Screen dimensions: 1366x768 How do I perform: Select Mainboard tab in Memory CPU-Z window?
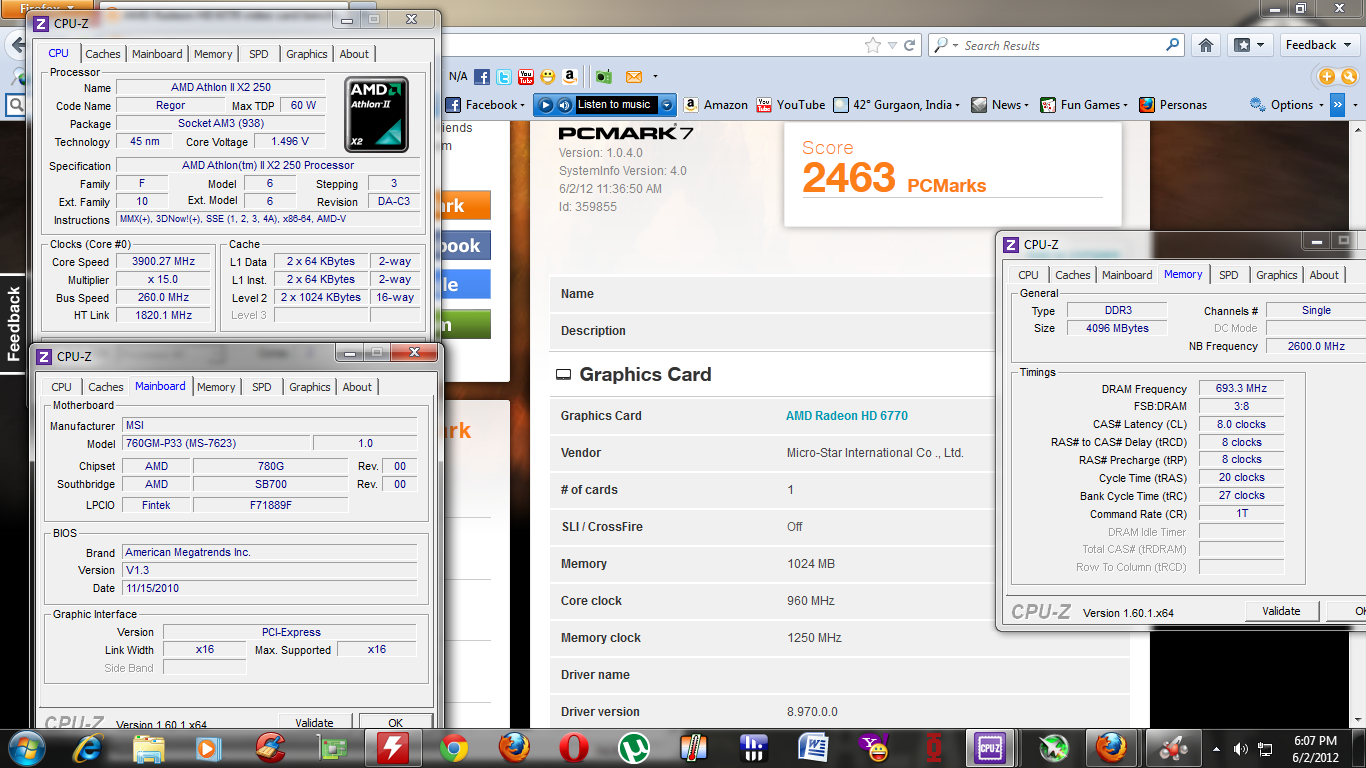1127,275
